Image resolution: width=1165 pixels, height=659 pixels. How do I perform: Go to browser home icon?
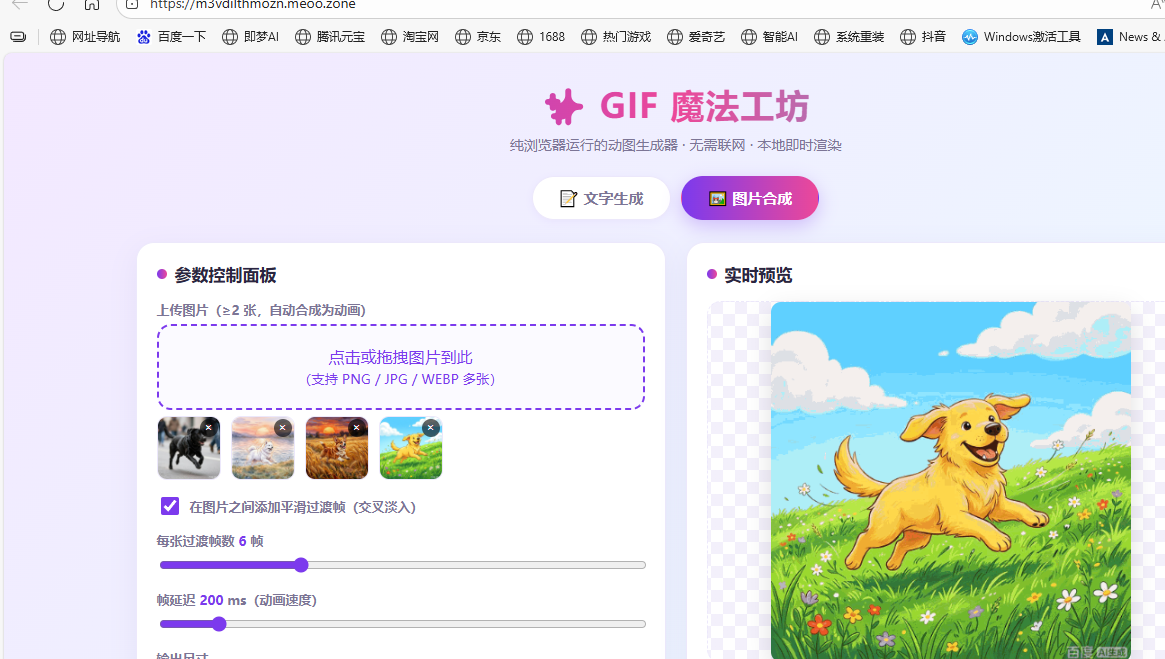[91, 4]
